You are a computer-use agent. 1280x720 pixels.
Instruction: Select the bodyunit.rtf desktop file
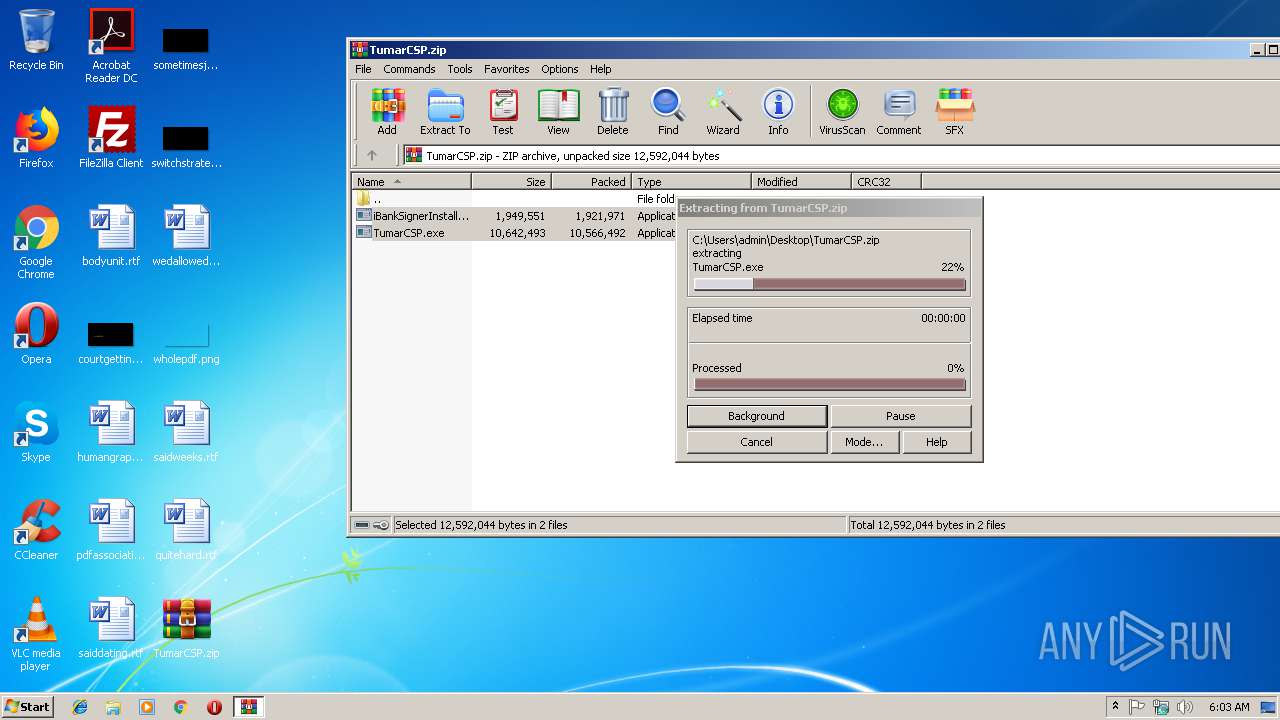pyautogui.click(x=111, y=236)
